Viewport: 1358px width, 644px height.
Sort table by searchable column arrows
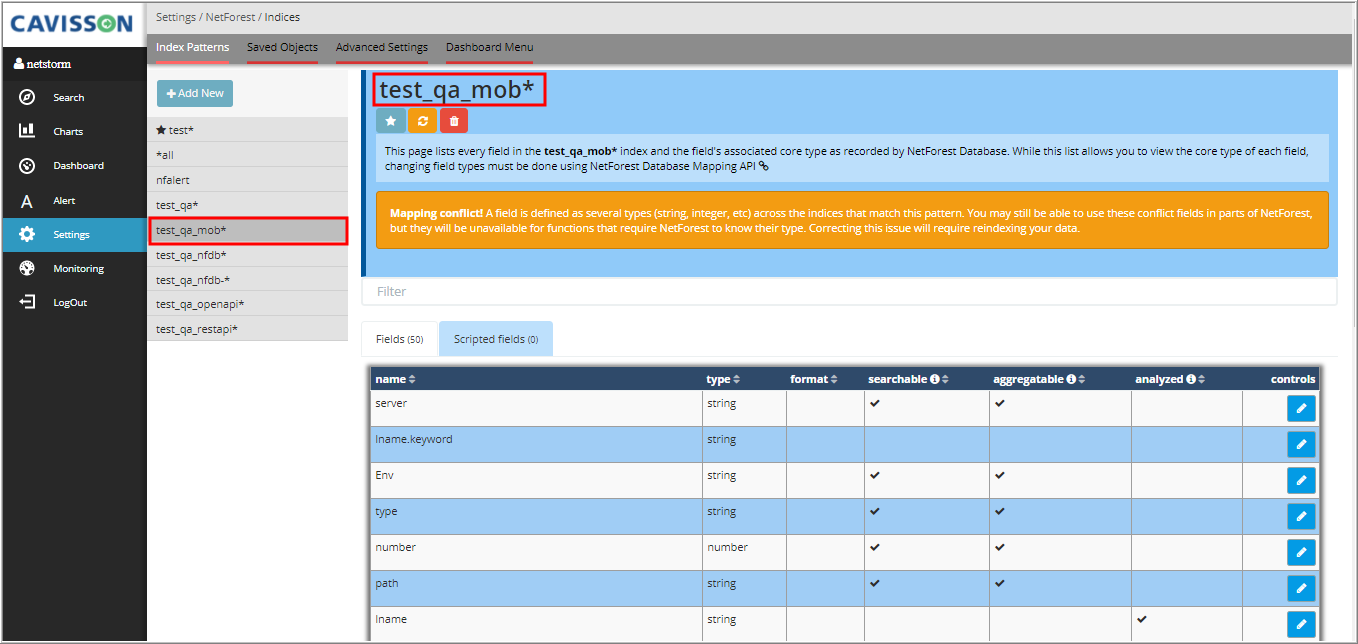click(x=945, y=380)
